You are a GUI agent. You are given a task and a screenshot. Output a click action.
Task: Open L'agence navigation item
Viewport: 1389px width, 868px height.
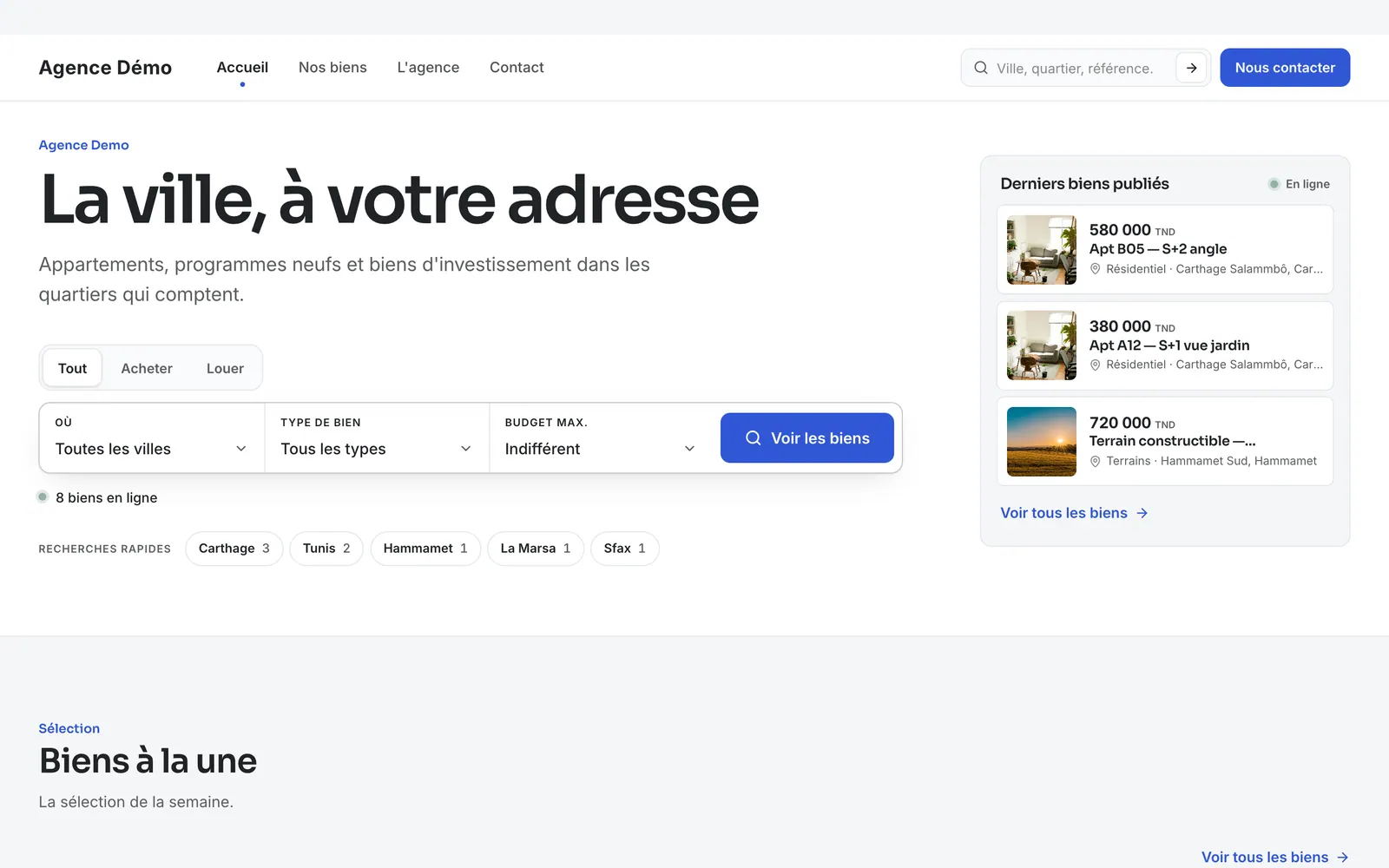pyautogui.click(x=428, y=68)
